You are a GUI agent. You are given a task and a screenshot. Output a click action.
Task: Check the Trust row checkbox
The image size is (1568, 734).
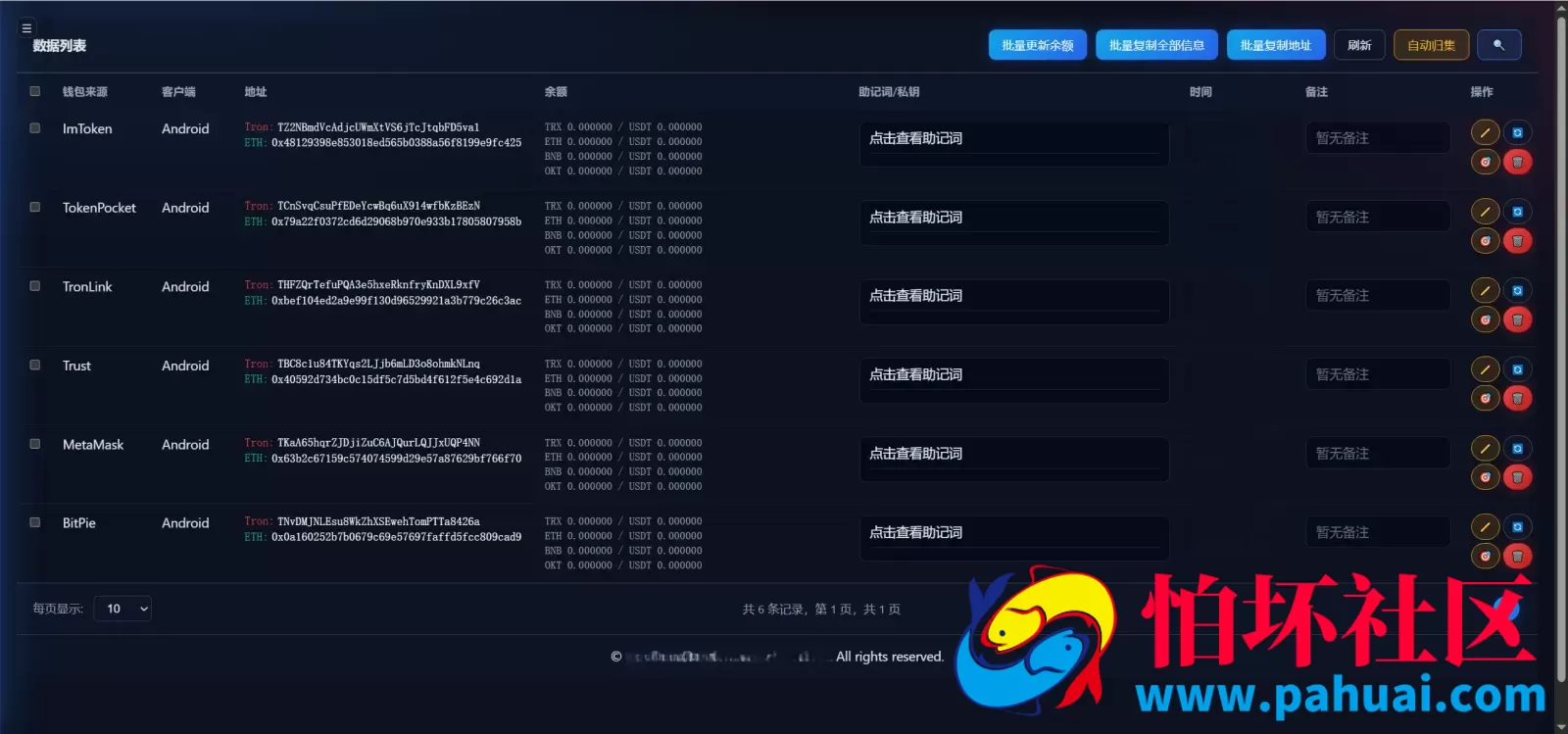(35, 365)
